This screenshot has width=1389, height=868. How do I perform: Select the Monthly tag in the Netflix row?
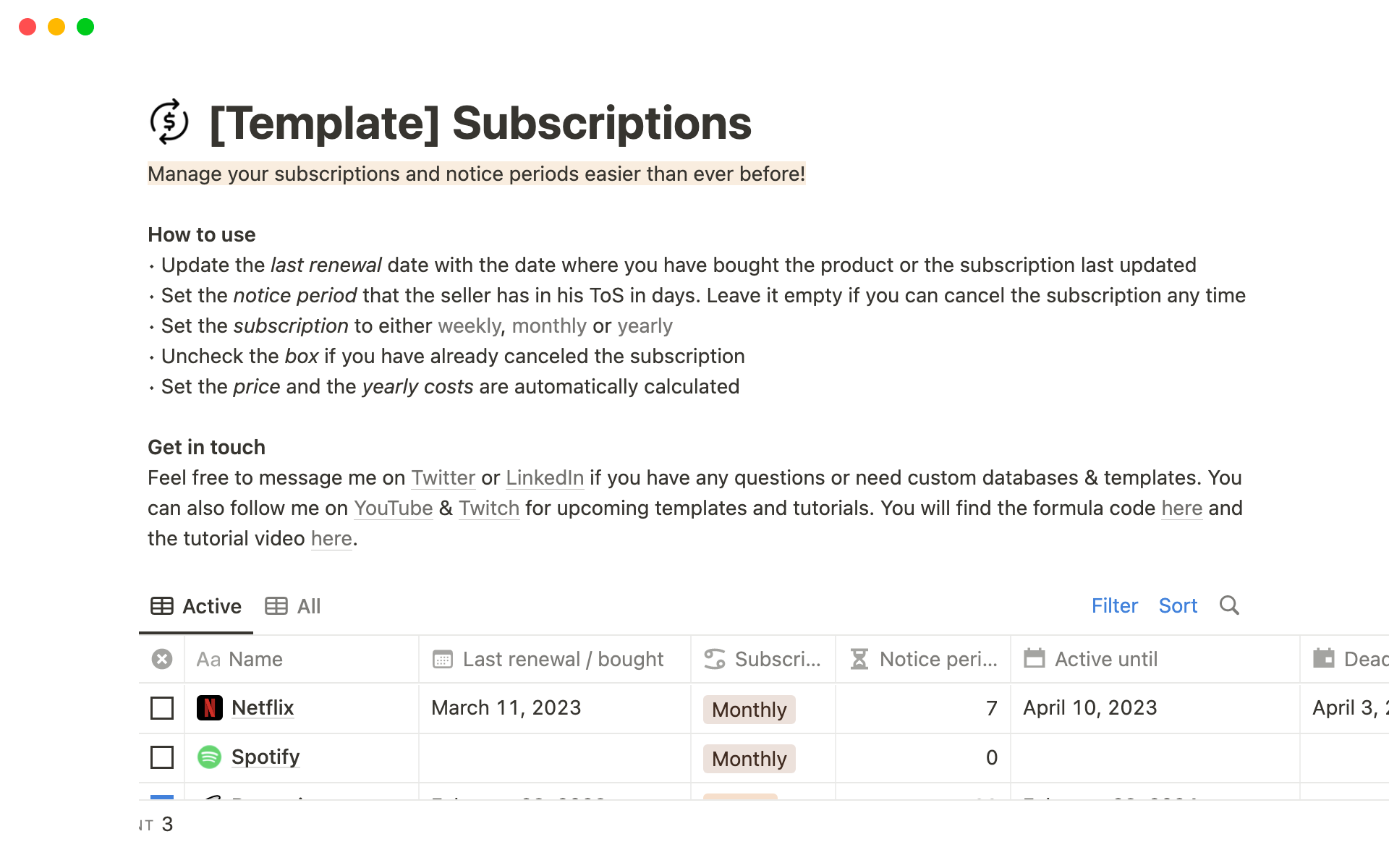pyautogui.click(x=749, y=709)
